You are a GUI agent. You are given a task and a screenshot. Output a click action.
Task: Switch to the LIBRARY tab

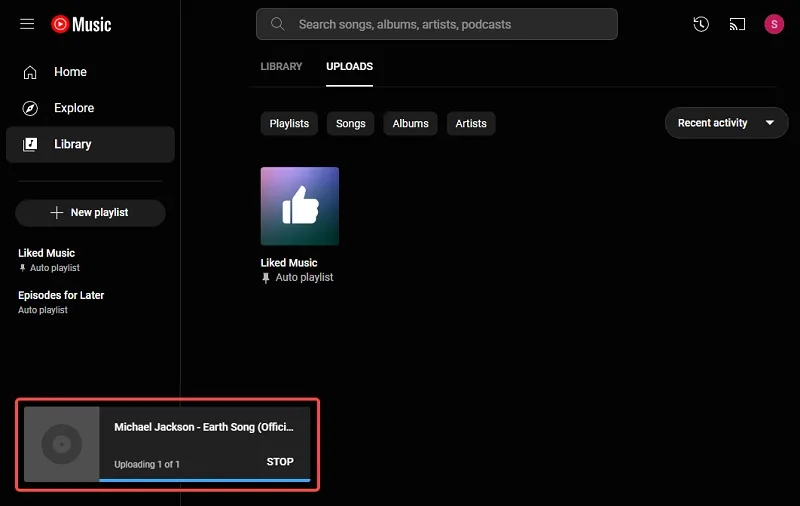pos(281,66)
